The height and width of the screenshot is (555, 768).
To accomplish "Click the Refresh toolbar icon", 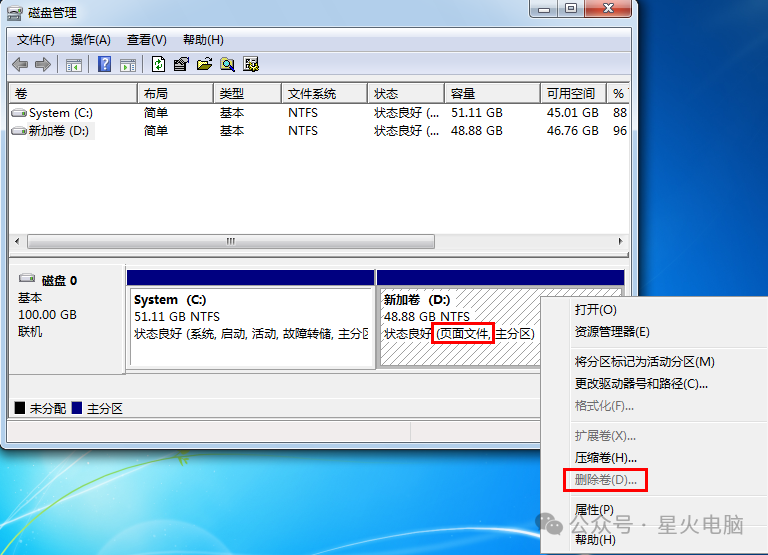I will tap(158, 65).
